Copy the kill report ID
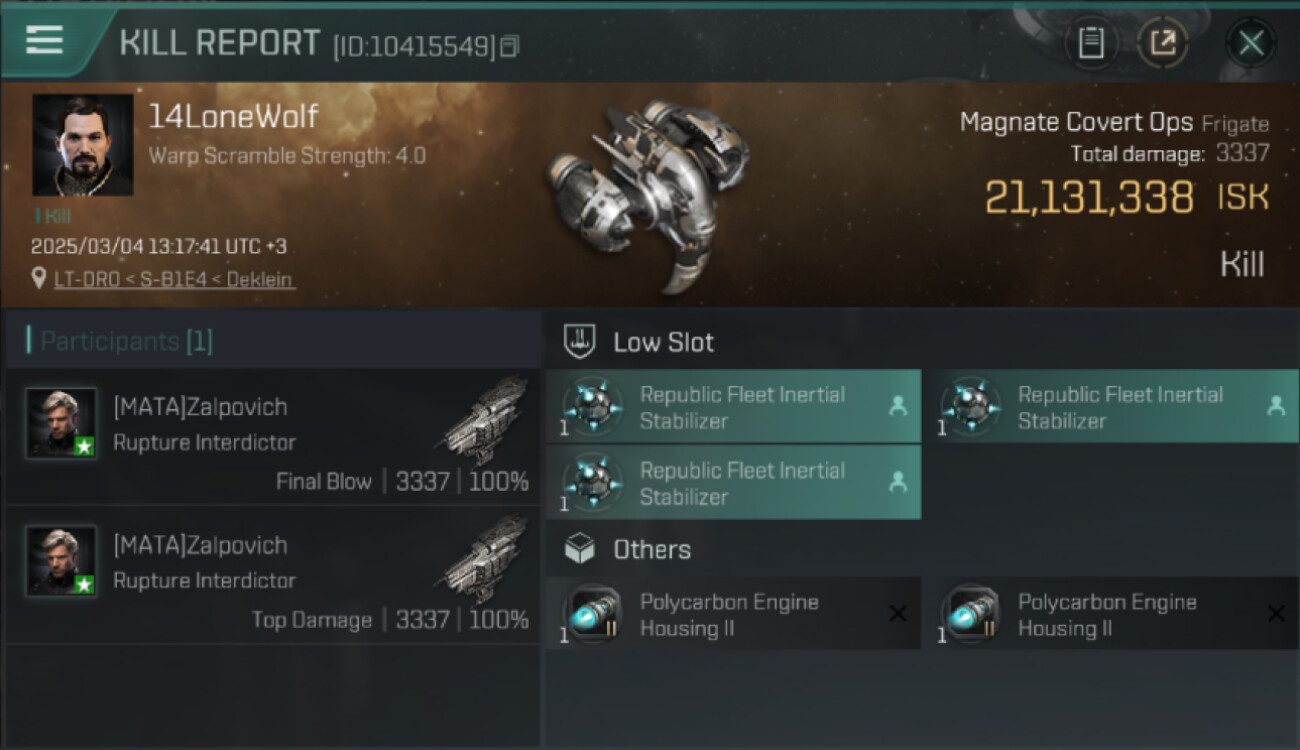The image size is (1300, 750). pos(510,46)
